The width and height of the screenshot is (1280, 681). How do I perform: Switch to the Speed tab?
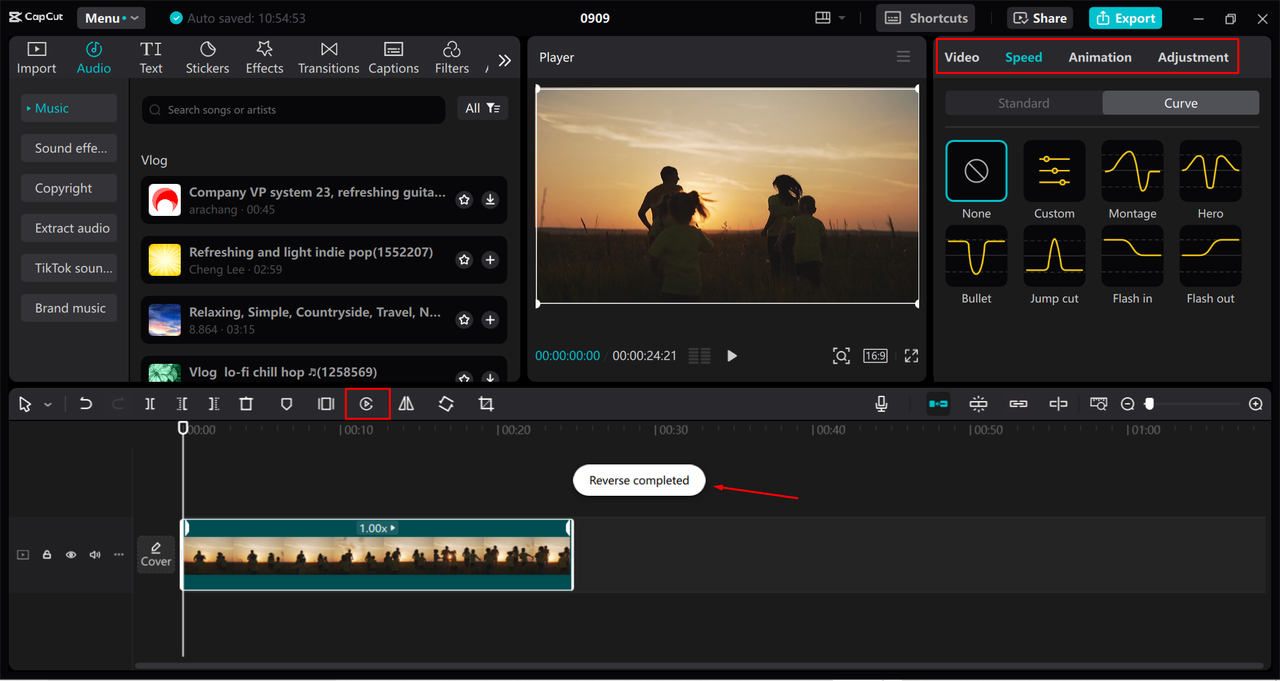click(1023, 57)
